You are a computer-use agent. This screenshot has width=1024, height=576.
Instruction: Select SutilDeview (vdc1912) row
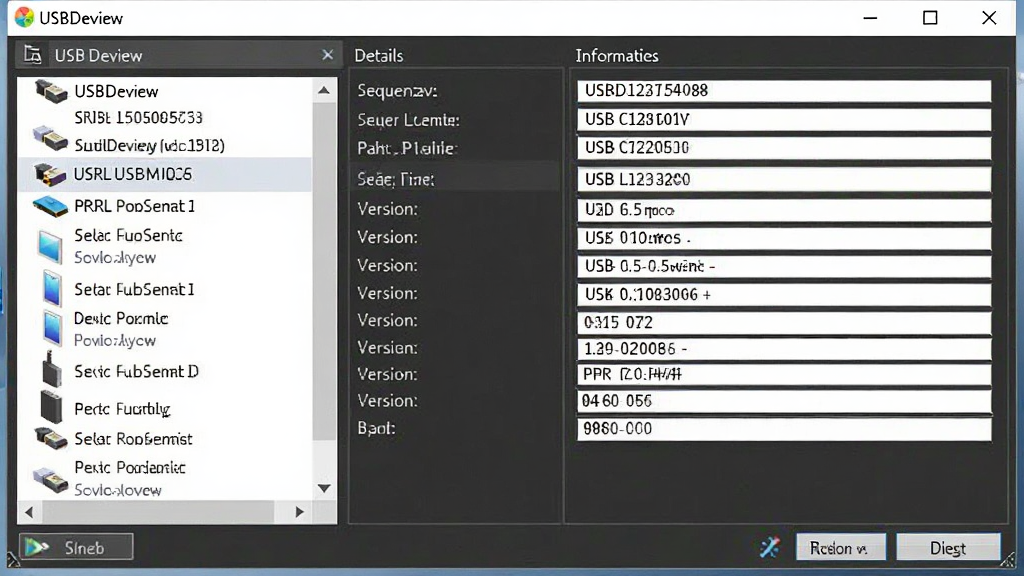point(165,145)
